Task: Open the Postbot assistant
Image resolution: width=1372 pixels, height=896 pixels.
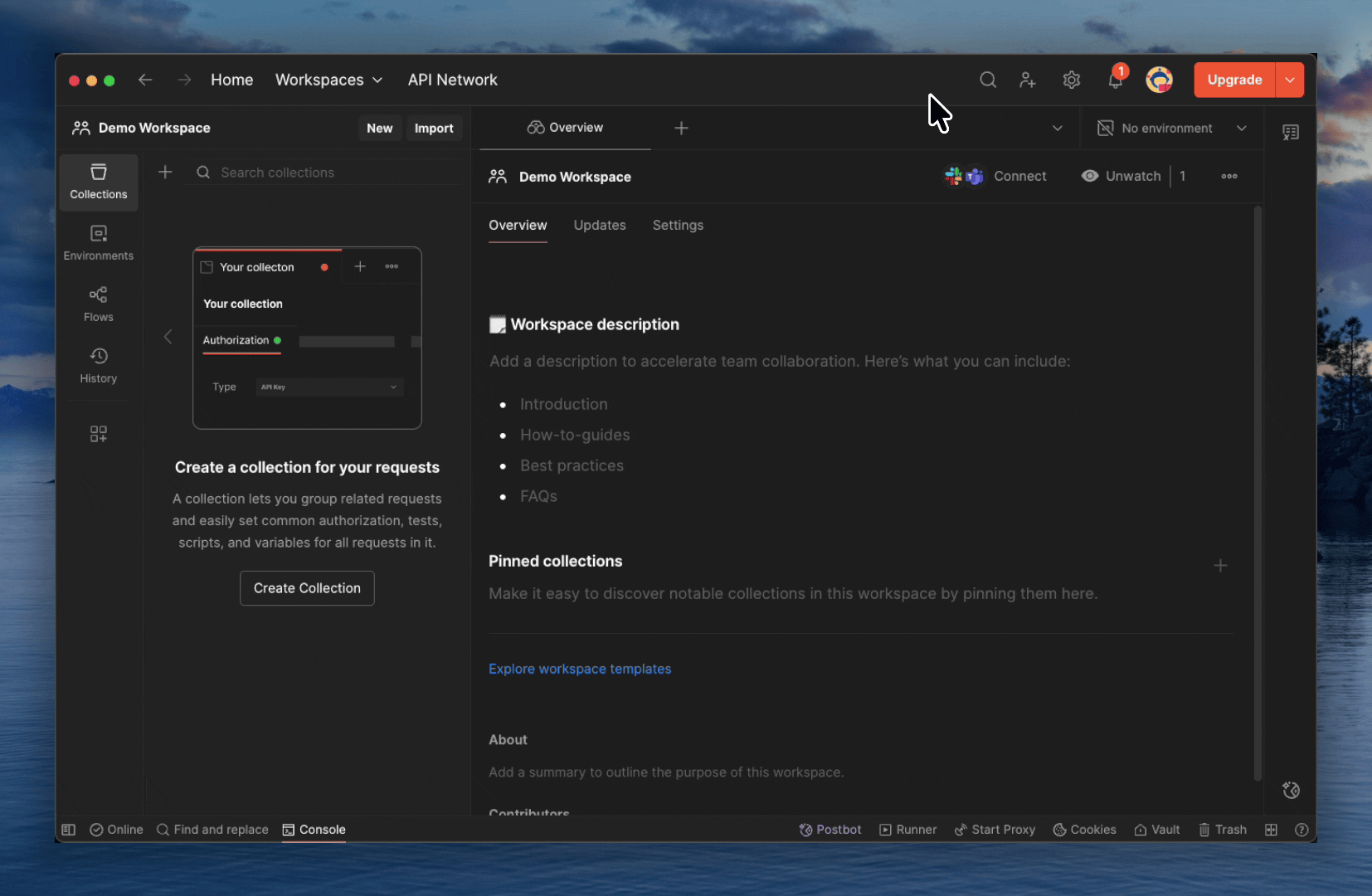Action: pos(830,830)
